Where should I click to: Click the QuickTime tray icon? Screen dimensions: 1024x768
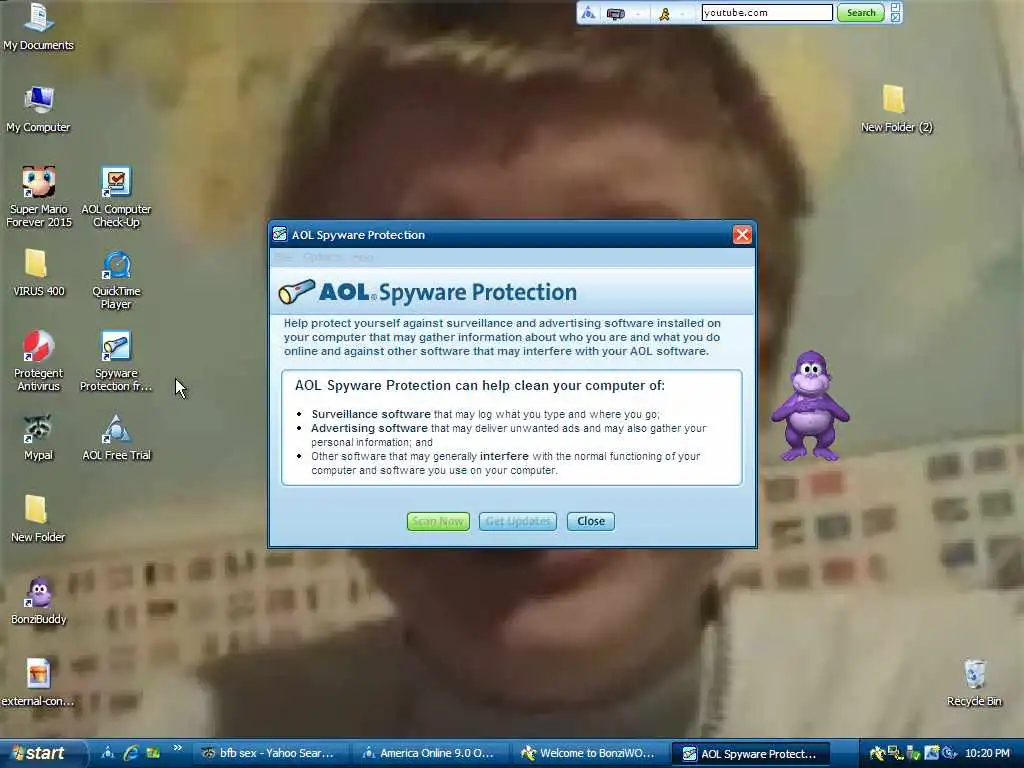[949, 753]
